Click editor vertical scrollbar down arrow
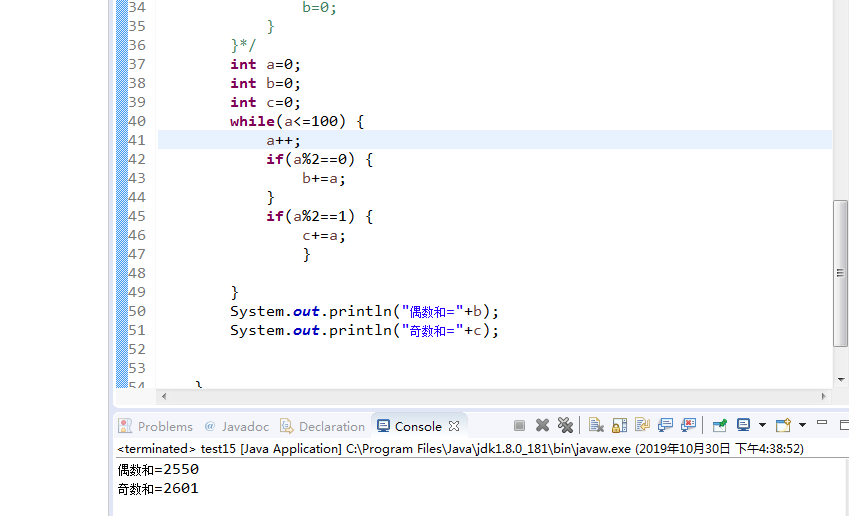This screenshot has width=849, height=516. coord(841,380)
